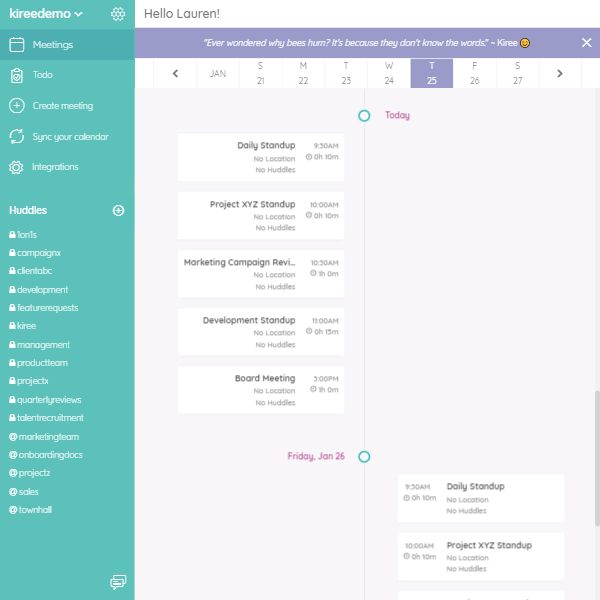Open today's Daily Standup 9:30AM meeting

(x=261, y=157)
